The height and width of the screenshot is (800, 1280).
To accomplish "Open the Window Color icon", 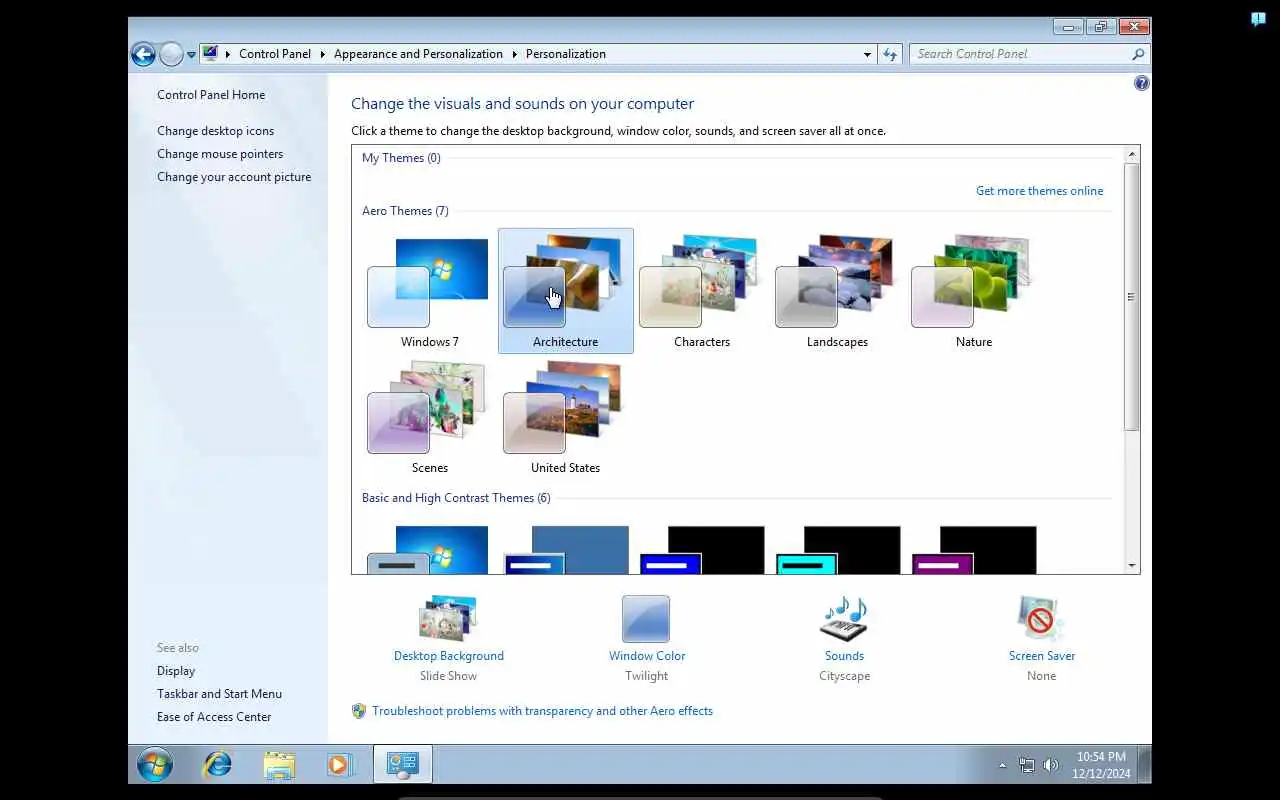I will tap(646, 618).
